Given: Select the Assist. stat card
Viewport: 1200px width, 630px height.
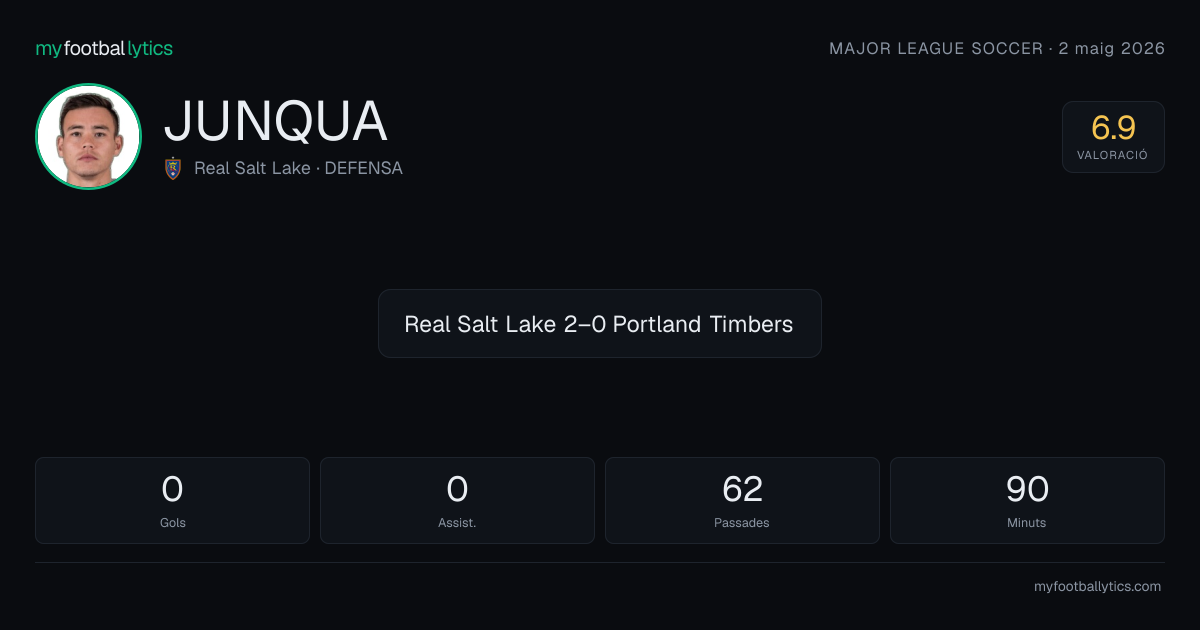Looking at the screenshot, I should pyautogui.click(x=457, y=500).
